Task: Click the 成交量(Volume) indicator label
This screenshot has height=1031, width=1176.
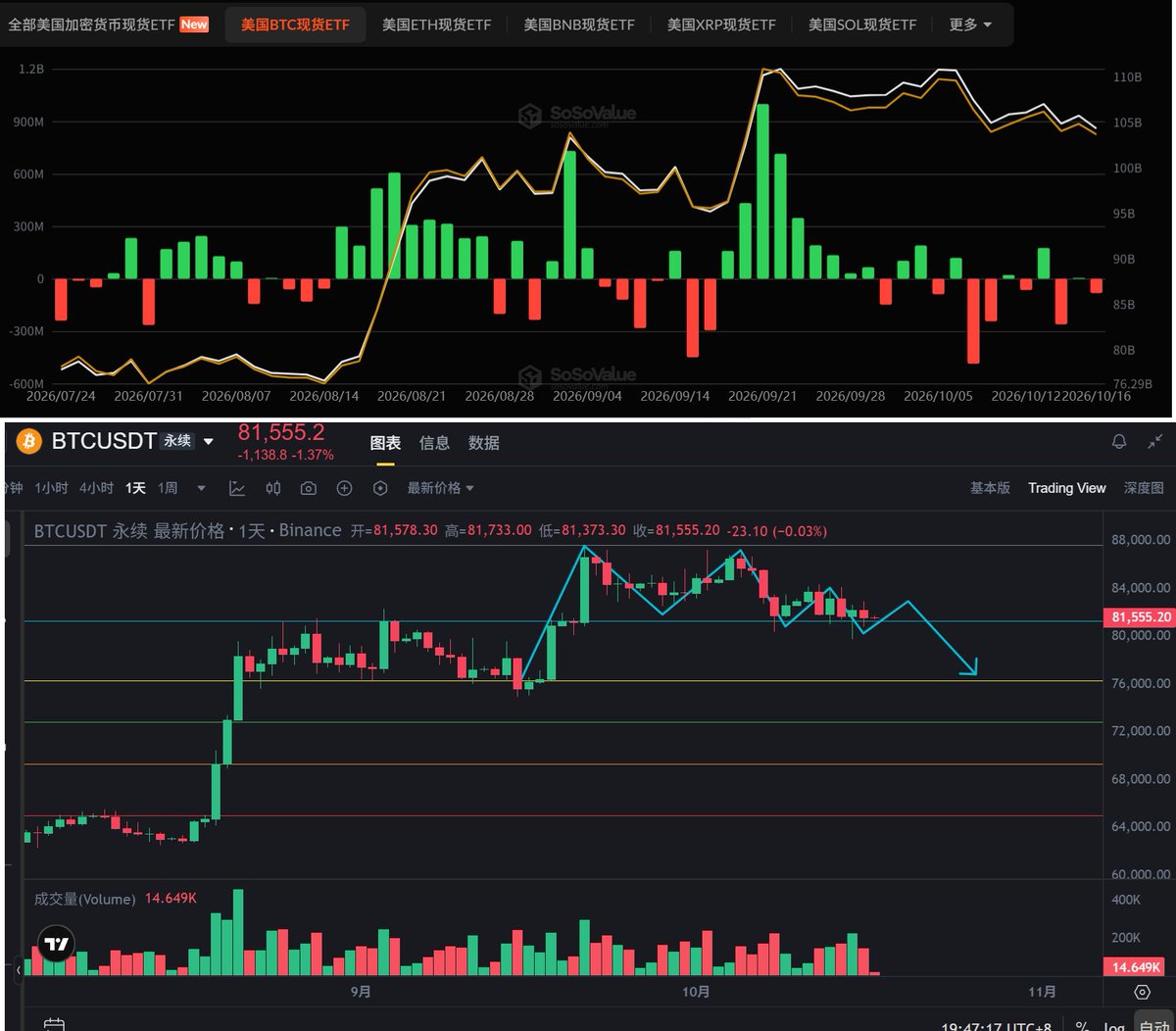Action: point(84,899)
